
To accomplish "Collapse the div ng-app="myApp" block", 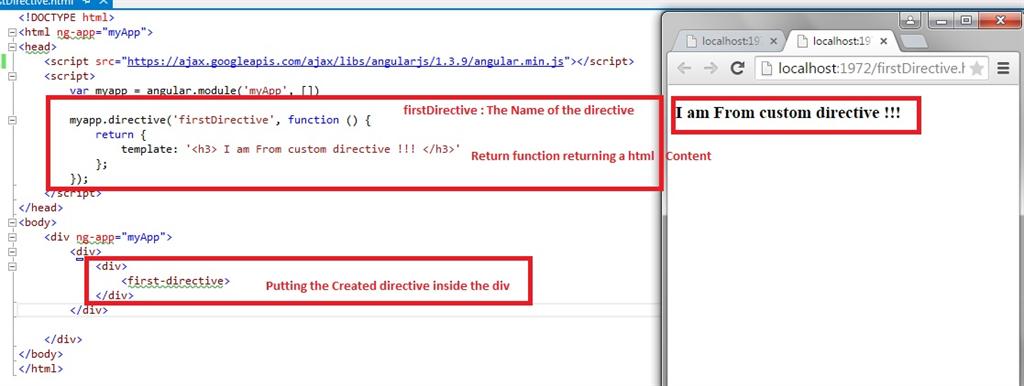I will click(12, 237).
